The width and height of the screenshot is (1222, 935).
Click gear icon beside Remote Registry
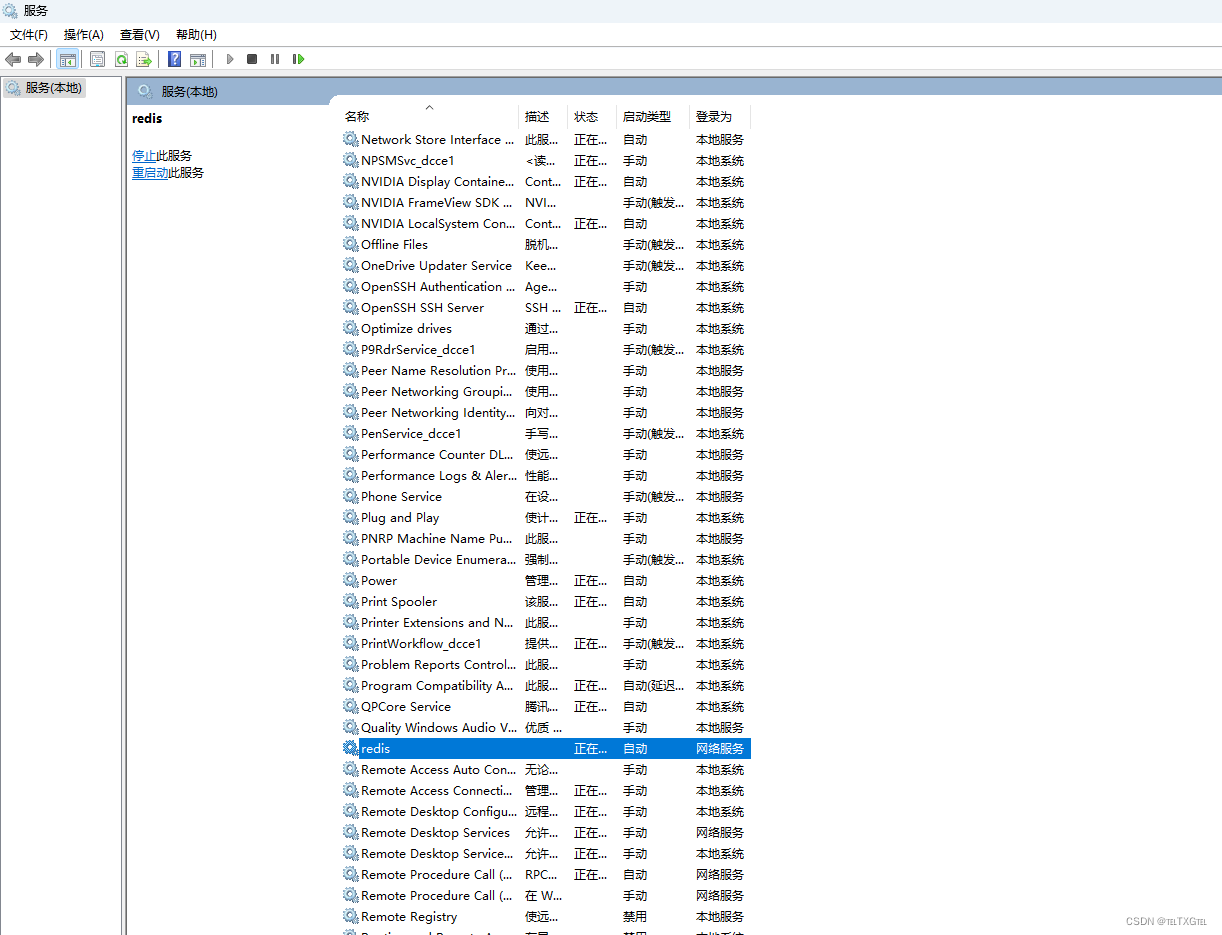pyautogui.click(x=350, y=916)
